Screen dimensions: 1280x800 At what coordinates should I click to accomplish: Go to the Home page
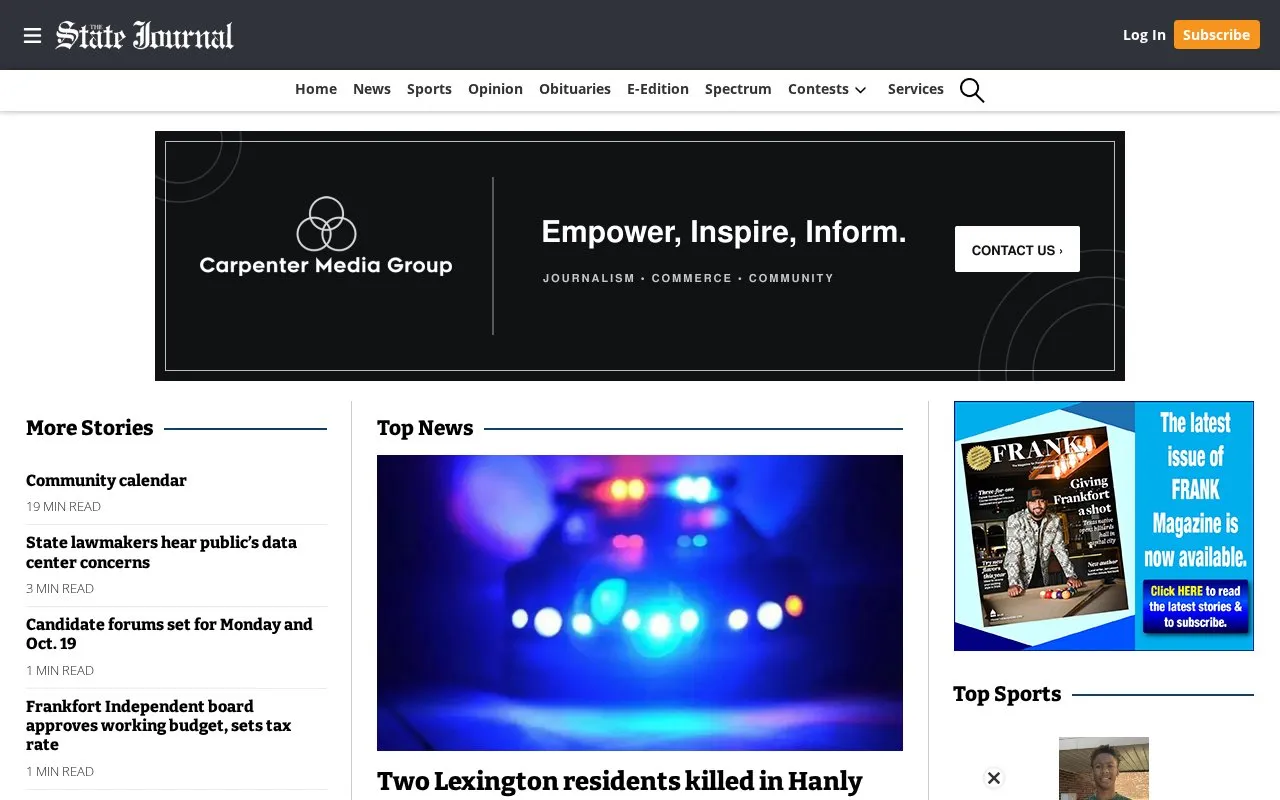click(x=316, y=89)
